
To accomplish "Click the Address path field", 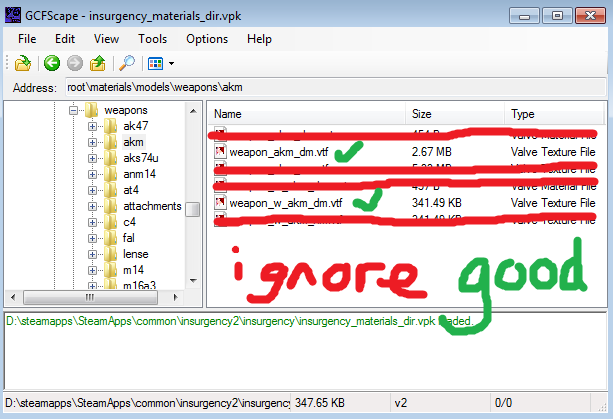I will [x=335, y=87].
